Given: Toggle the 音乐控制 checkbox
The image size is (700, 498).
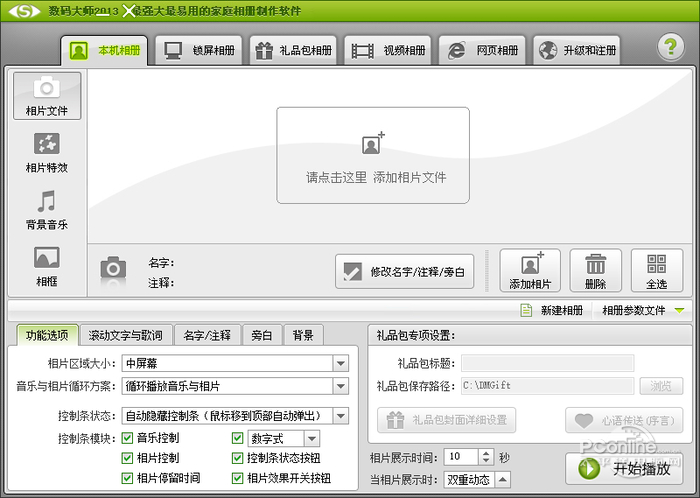Looking at the screenshot, I should coord(127,438).
